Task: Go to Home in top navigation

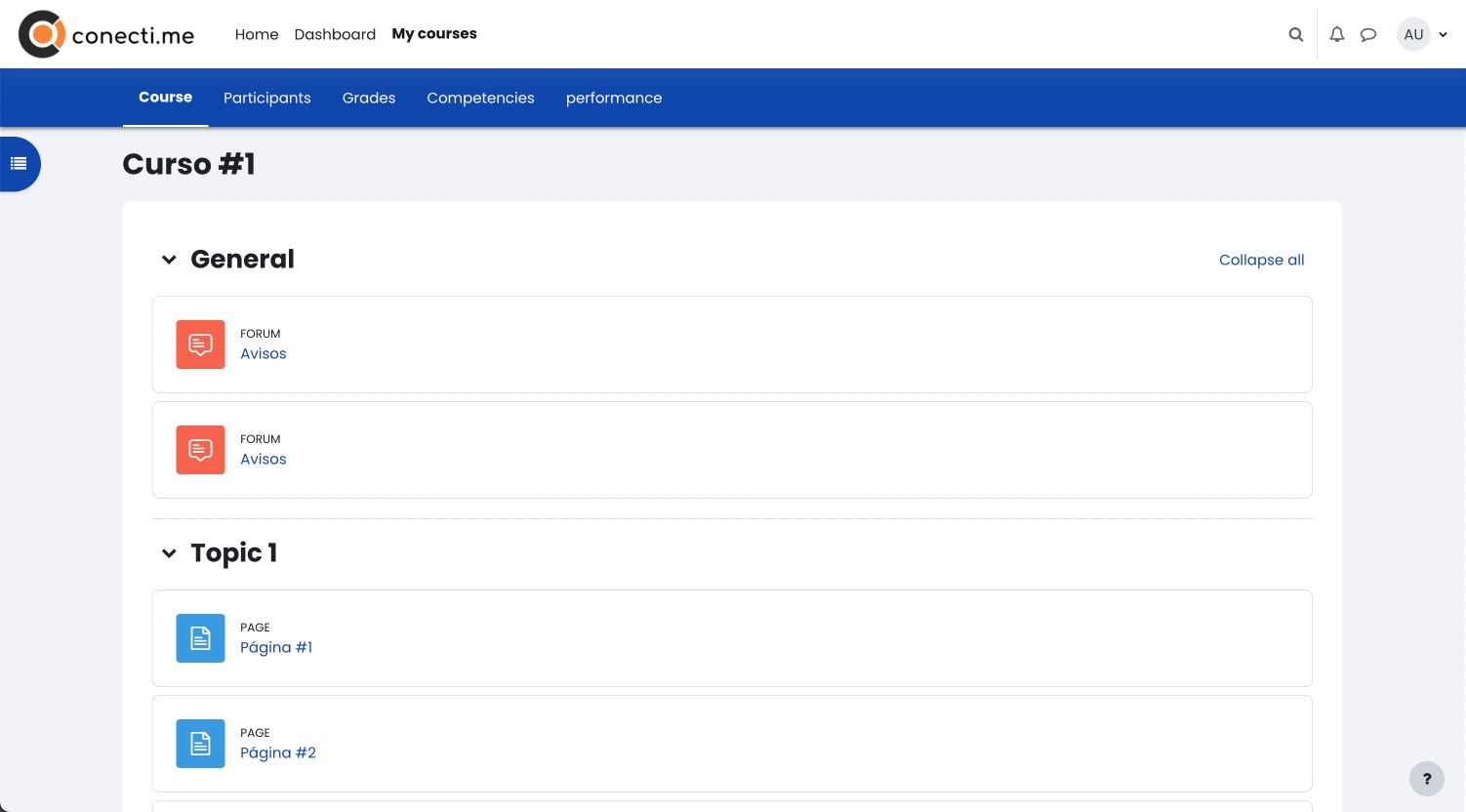Action: coord(257,34)
